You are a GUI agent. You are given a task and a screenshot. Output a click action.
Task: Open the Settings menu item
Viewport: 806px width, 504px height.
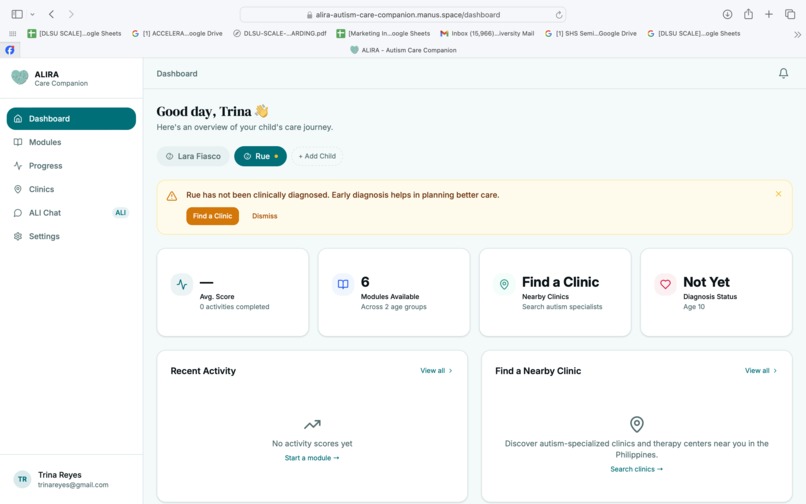(71, 237)
